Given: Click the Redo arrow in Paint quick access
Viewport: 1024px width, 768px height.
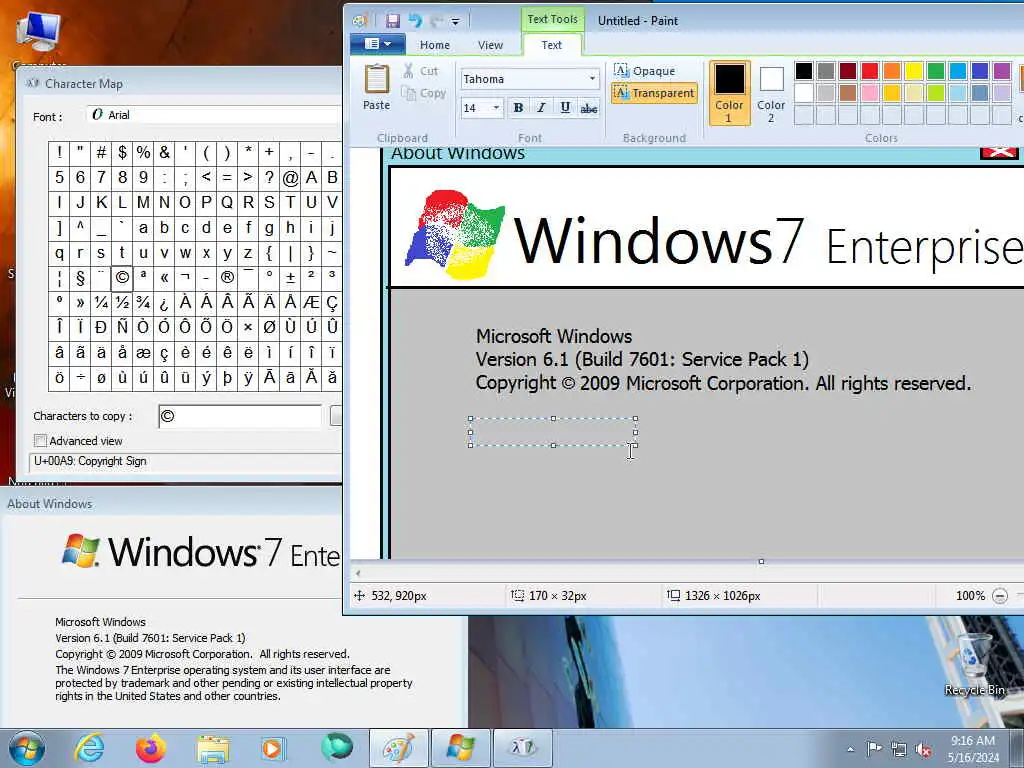Looking at the screenshot, I should coord(437,20).
